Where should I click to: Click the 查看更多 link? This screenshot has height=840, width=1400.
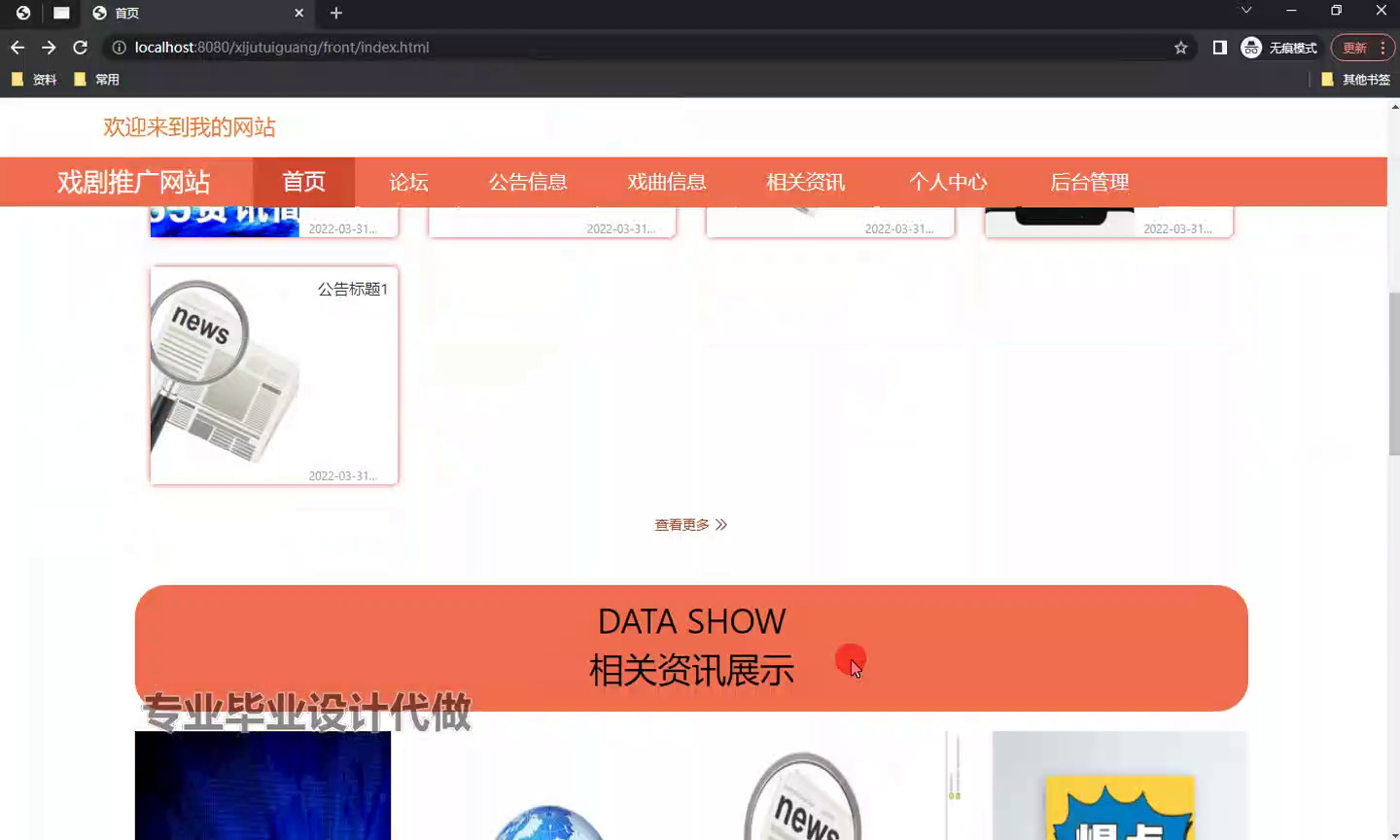point(682,525)
